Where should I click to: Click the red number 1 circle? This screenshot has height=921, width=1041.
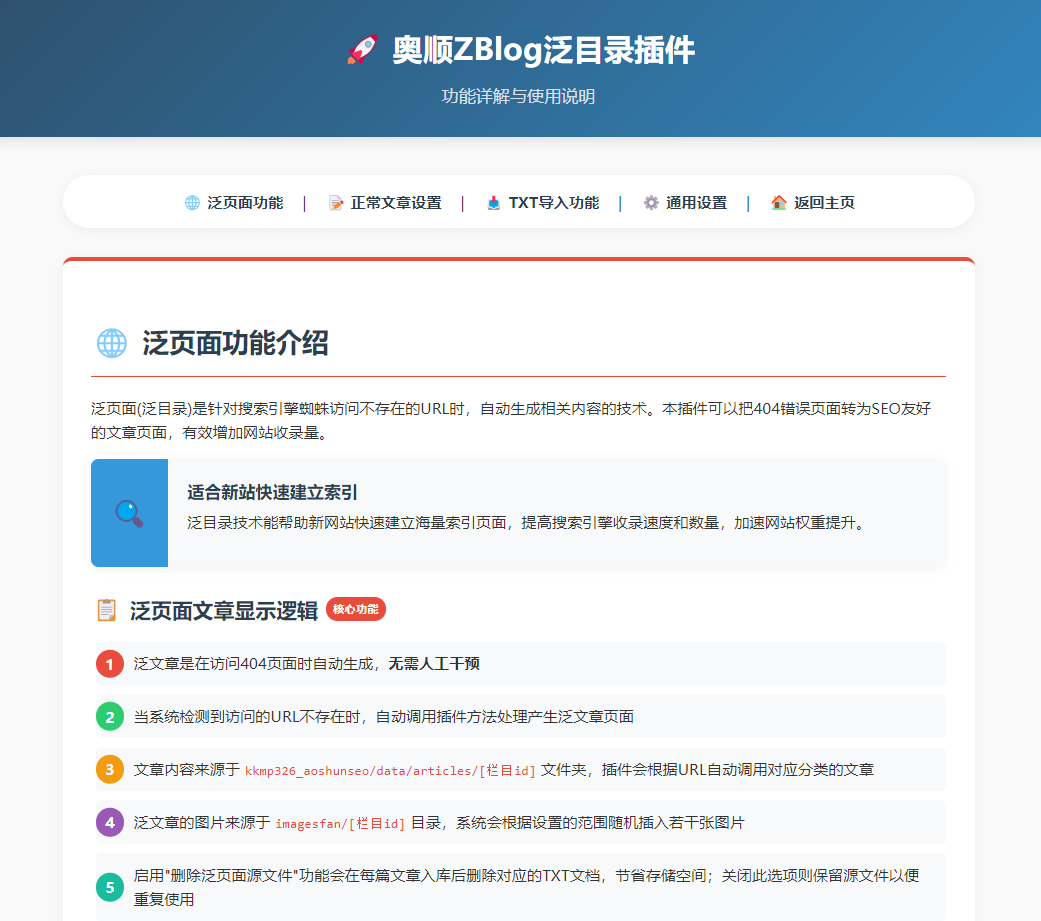point(110,663)
